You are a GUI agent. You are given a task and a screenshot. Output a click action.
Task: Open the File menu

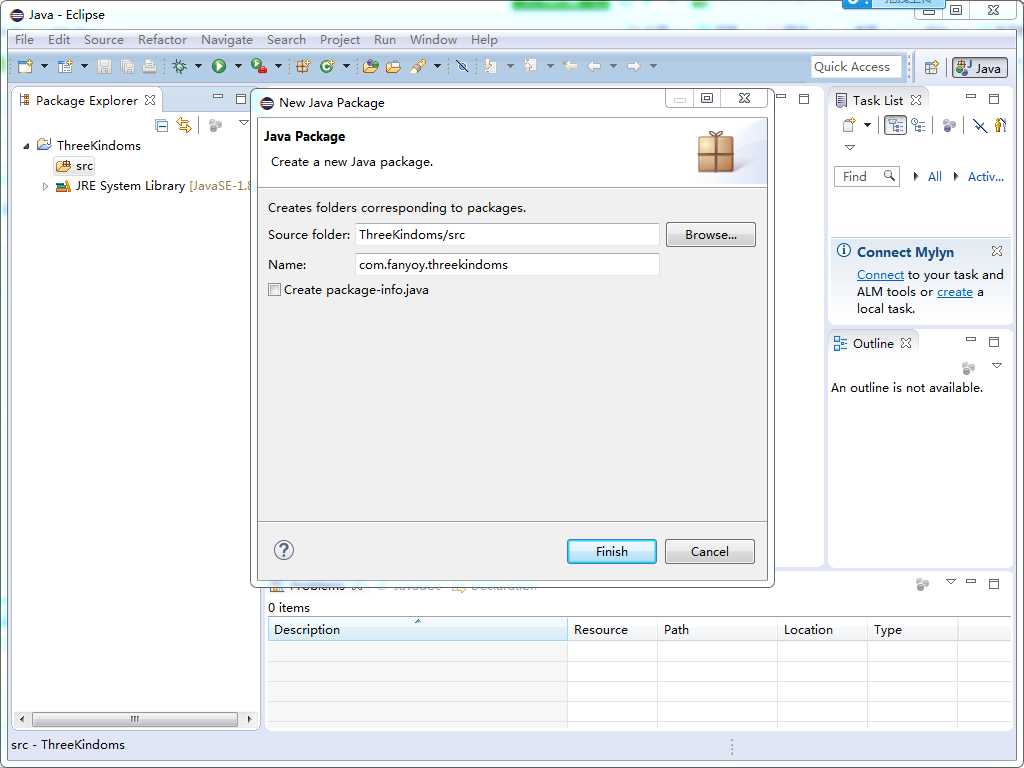tap(24, 40)
